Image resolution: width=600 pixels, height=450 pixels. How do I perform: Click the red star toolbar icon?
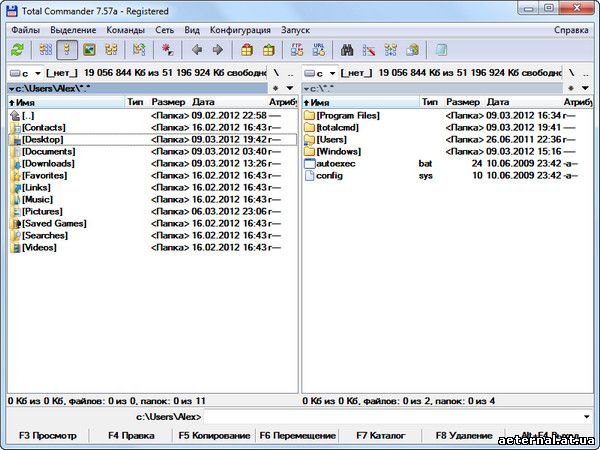168,50
